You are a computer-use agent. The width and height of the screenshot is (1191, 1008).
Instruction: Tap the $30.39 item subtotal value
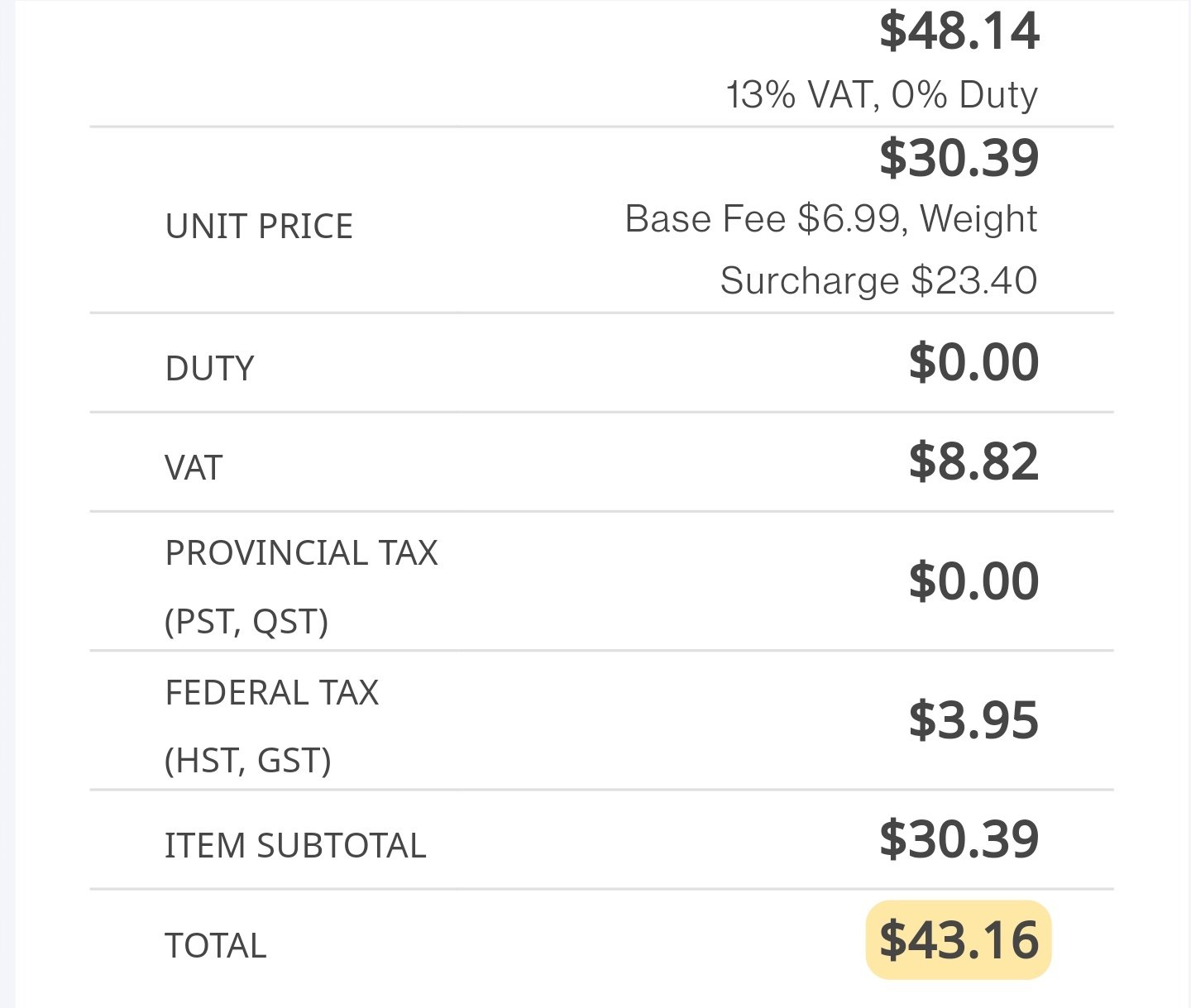tap(959, 839)
